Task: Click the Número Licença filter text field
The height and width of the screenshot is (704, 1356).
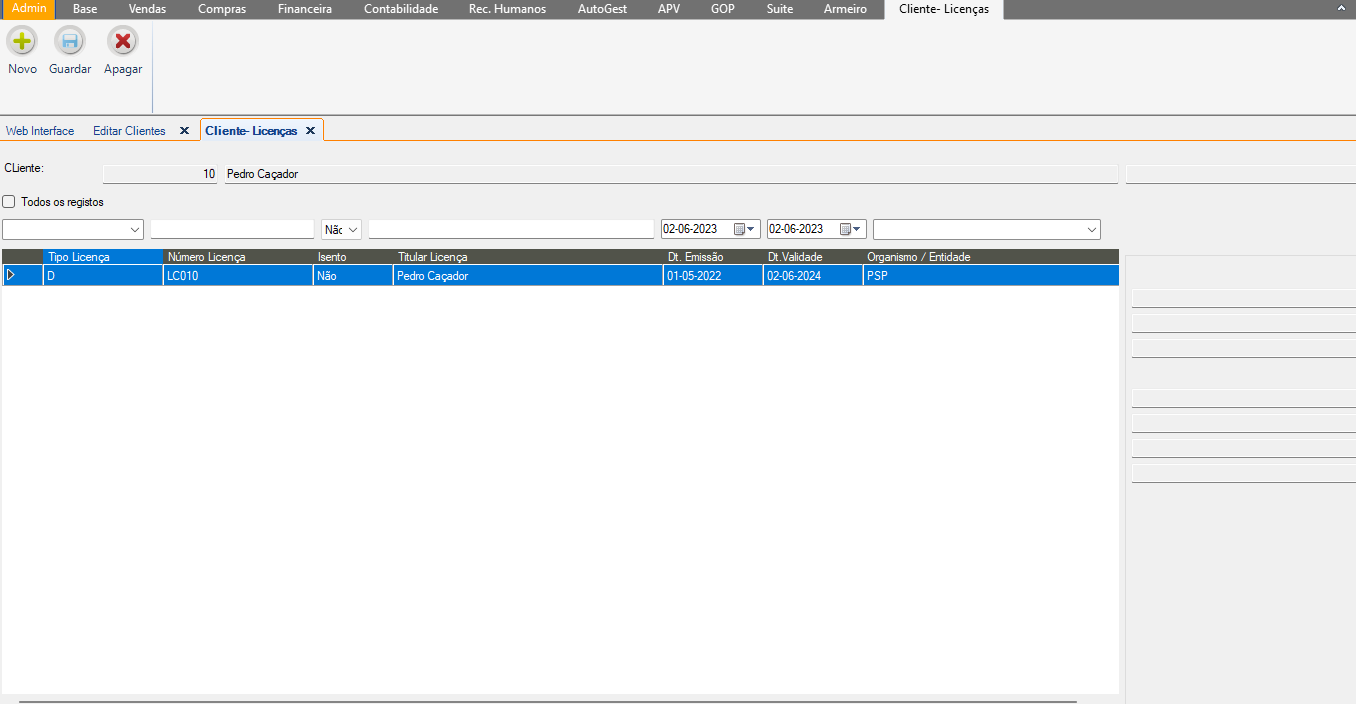Action: (232, 229)
